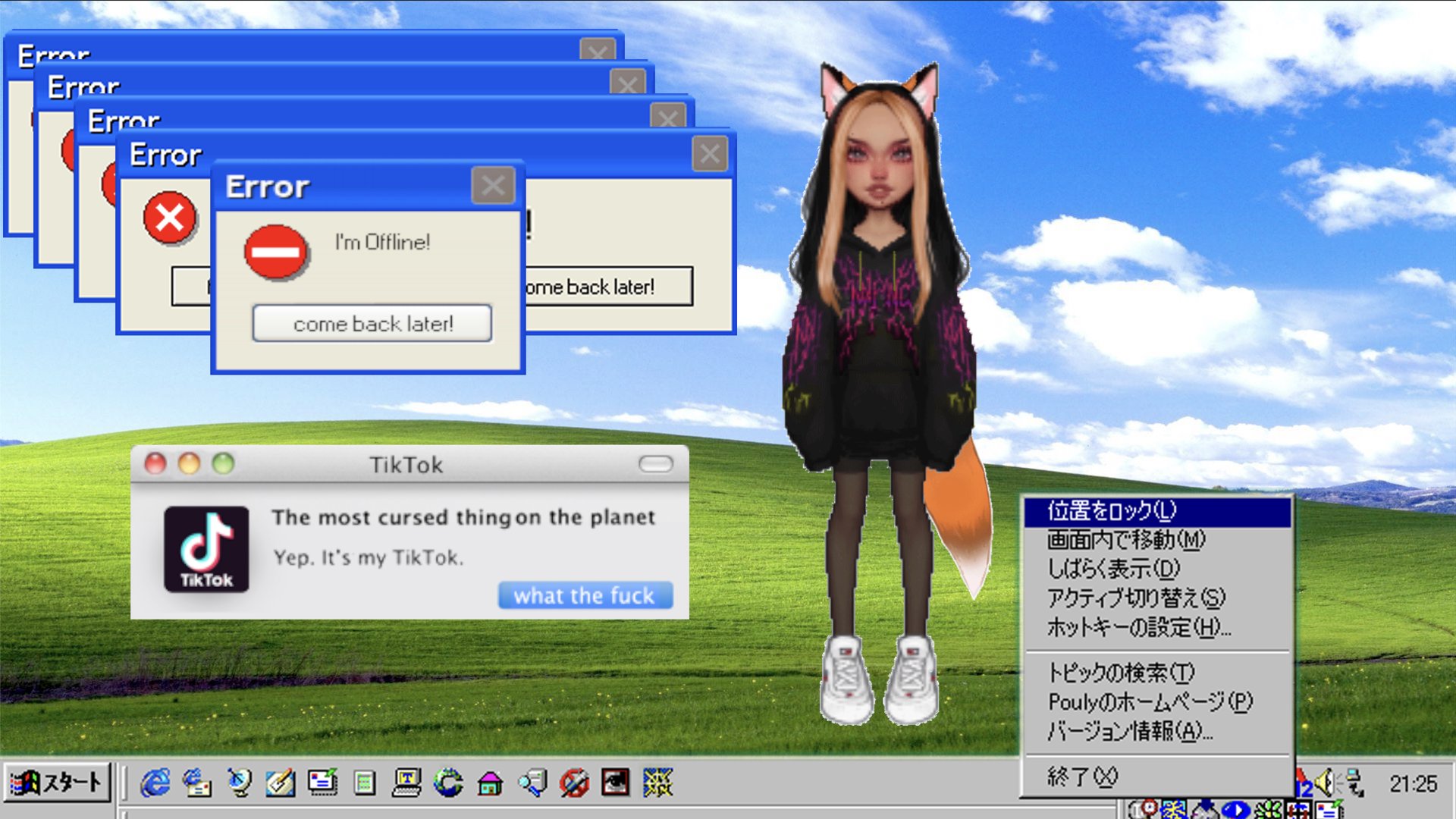Choose アクティブ切り替え(S) from the menu
The width and height of the screenshot is (1456, 819).
coord(1157,598)
